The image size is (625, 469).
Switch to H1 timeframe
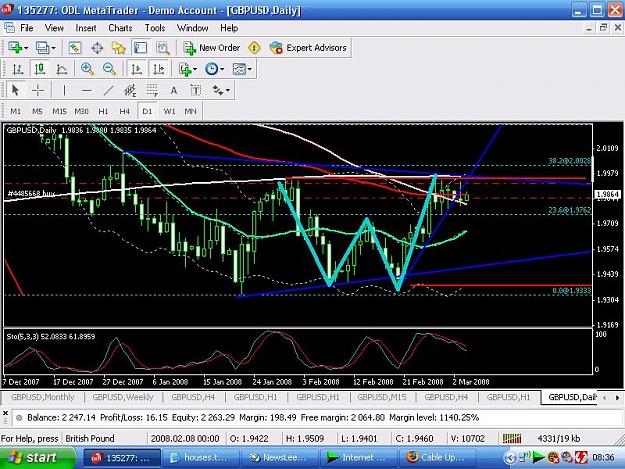(103, 111)
